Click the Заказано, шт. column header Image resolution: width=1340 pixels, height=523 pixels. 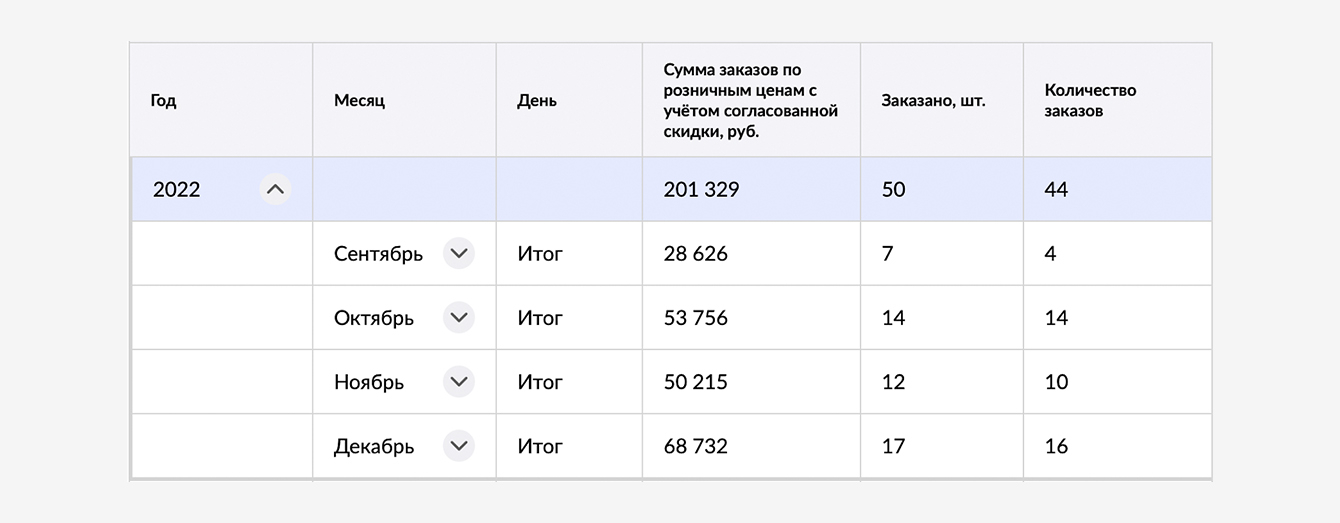[933, 101]
